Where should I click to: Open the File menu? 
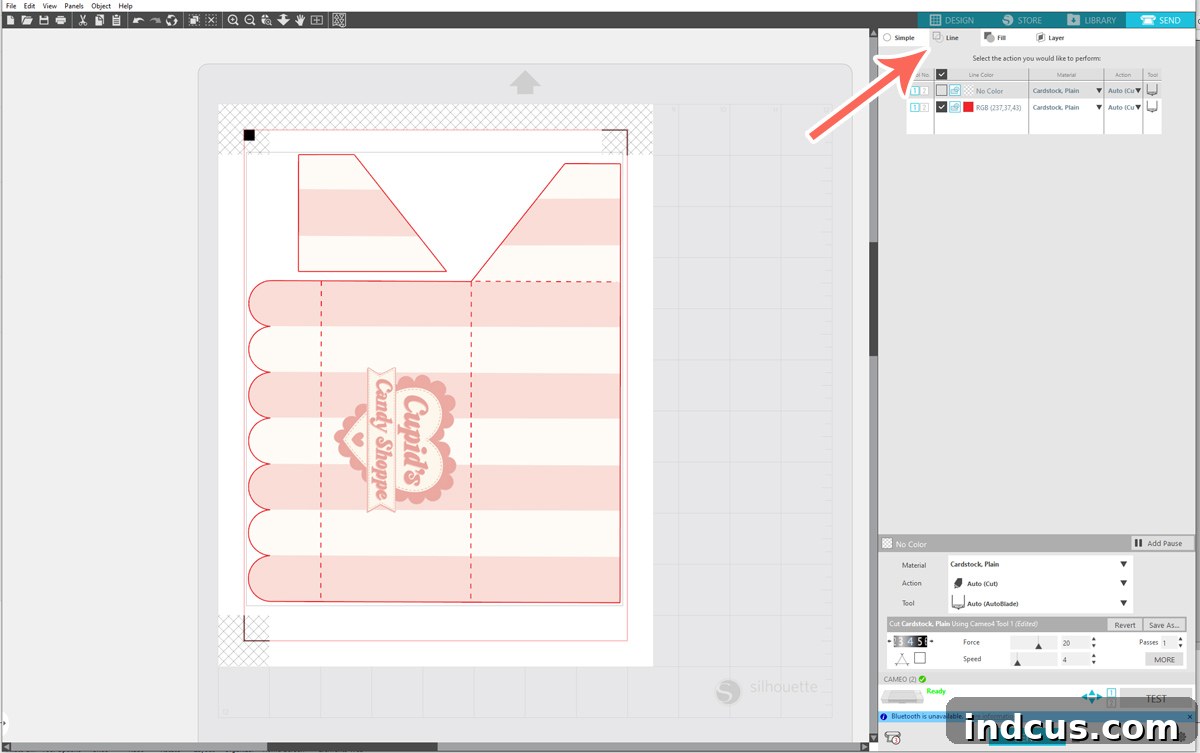click(x=10, y=6)
